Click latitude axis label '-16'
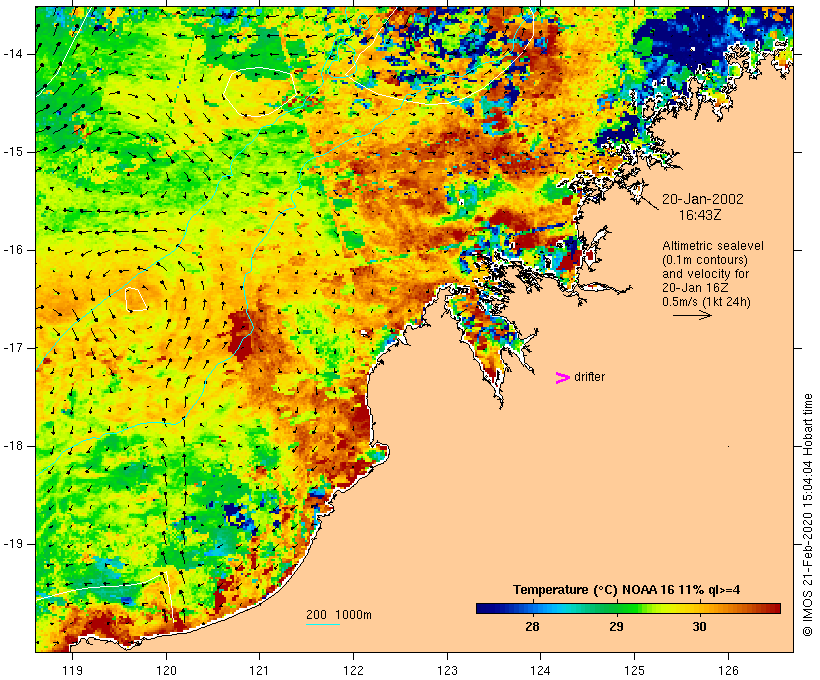This screenshot has height=680, width=820. coord(13,250)
